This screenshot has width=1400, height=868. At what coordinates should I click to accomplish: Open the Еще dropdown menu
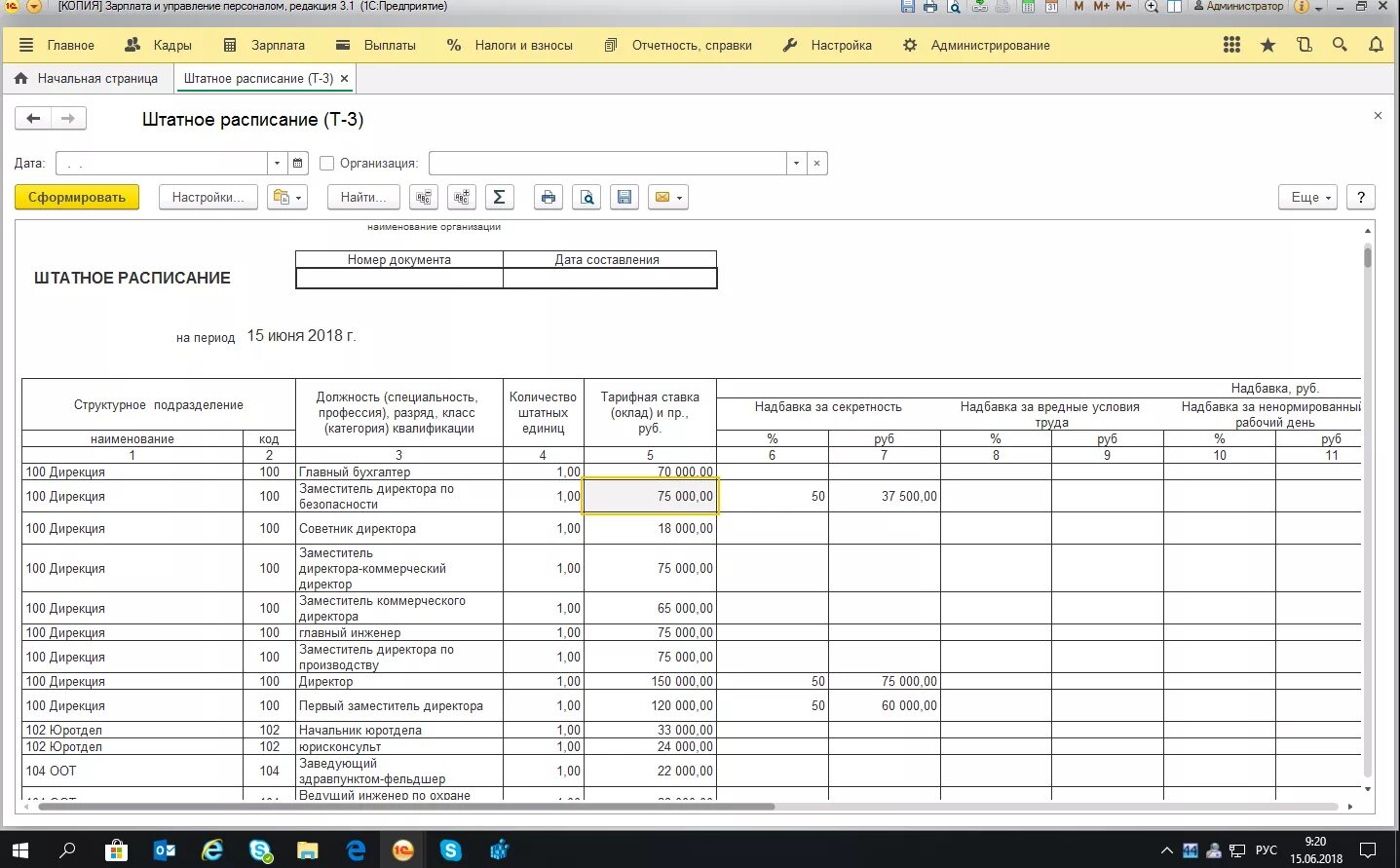[x=1308, y=197]
